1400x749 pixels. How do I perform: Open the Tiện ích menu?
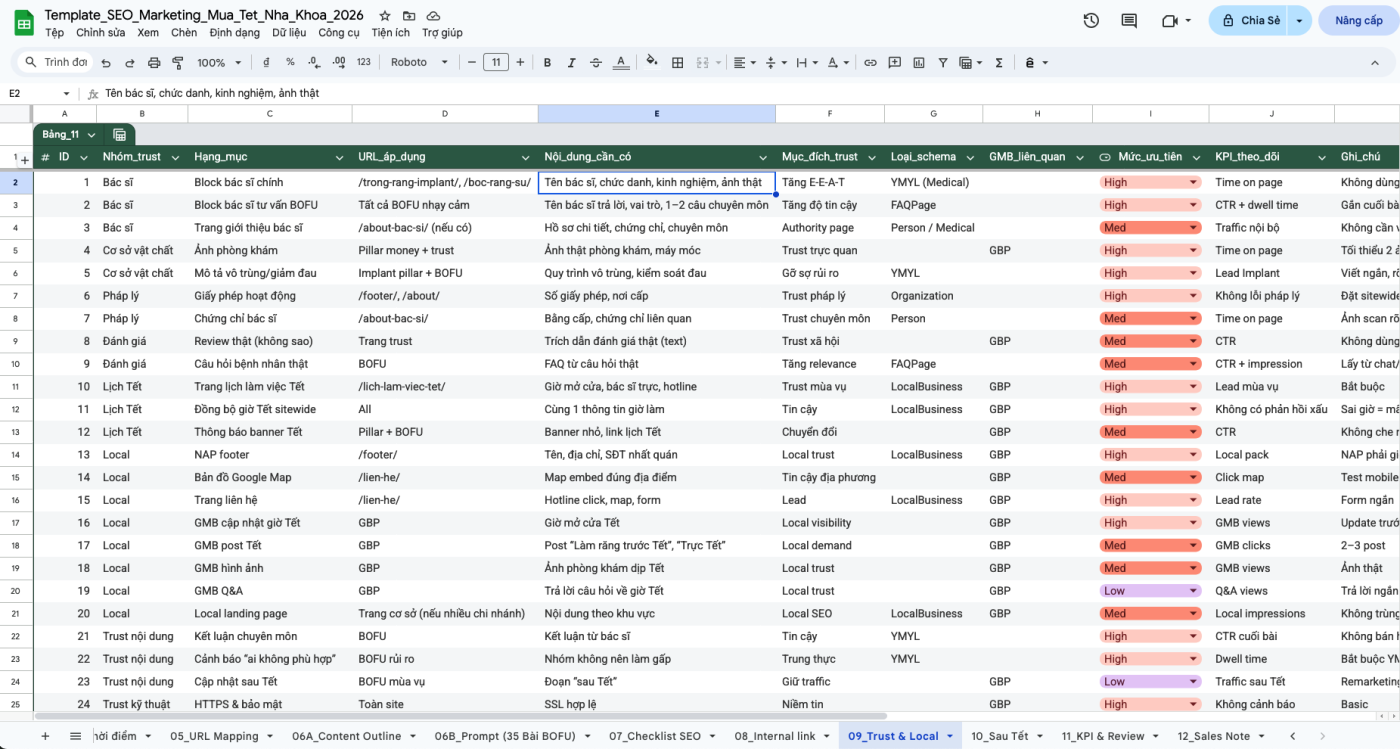390,33
